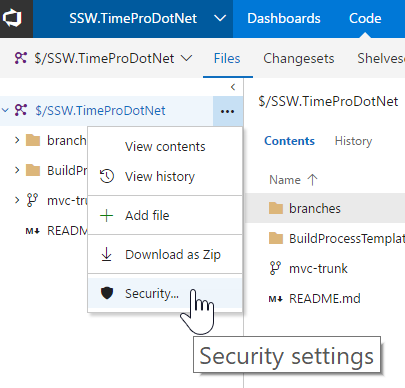
Task: Click the shield icon beside Security
Action: click(x=107, y=293)
